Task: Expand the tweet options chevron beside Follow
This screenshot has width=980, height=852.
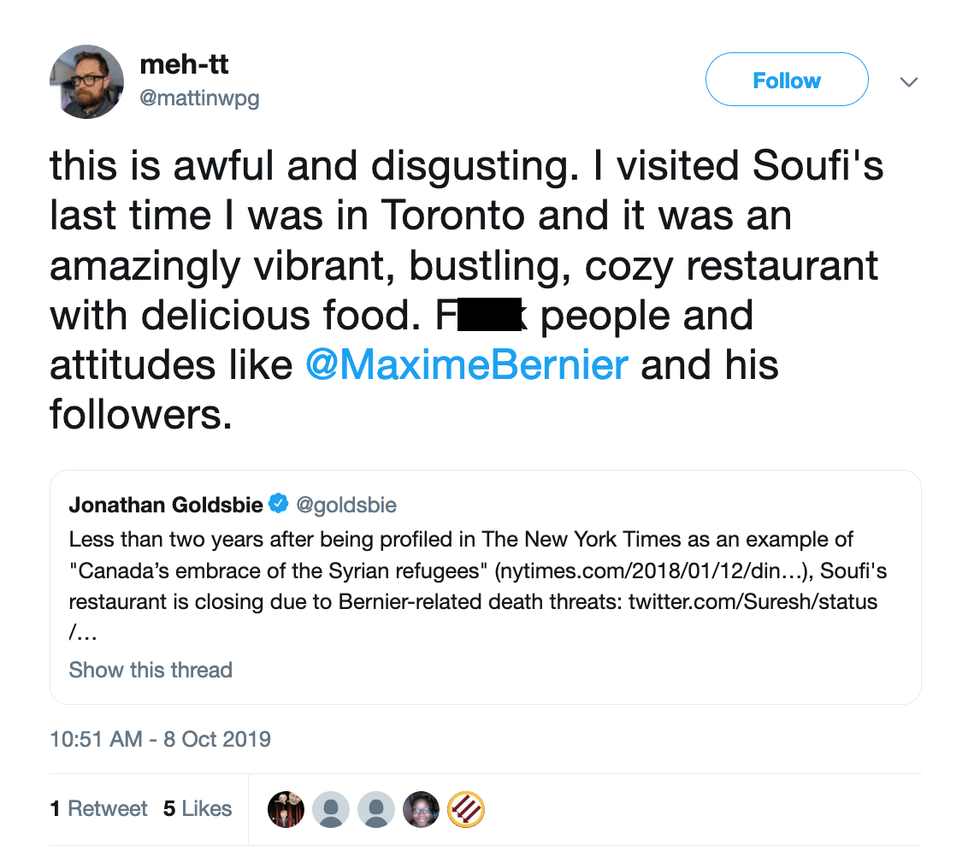Action: (908, 82)
